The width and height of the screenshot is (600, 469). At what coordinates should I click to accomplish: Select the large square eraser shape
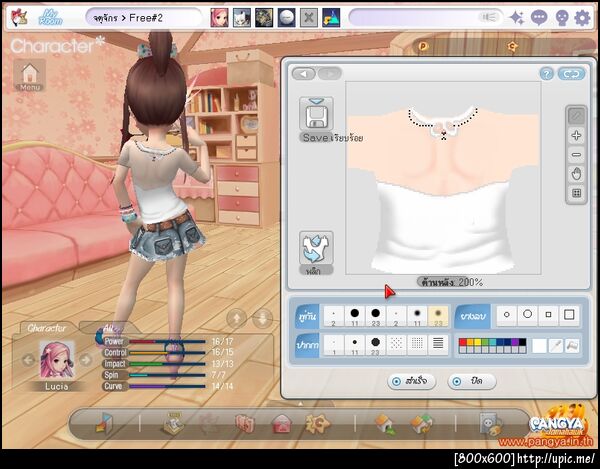pyautogui.click(x=569, y=314)
